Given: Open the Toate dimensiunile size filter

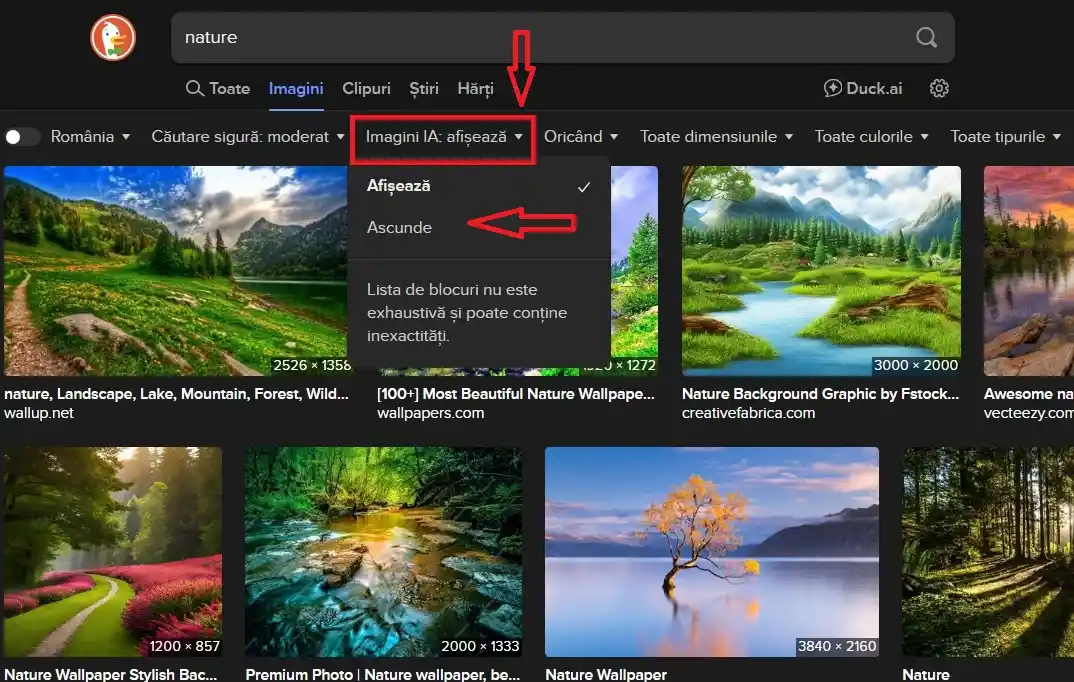Looking at the screenshot, I should [716, 137].
